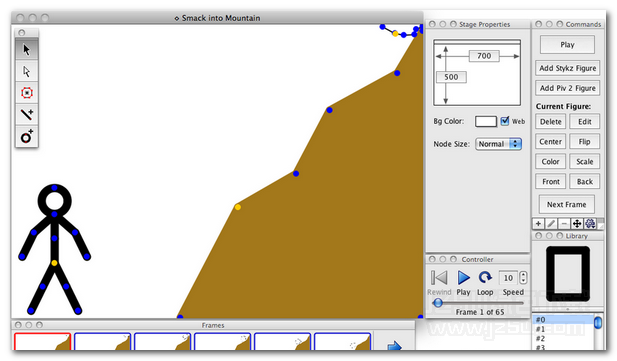Click the stick figure's neck node
Screen dimensions: 617x361
54,215
